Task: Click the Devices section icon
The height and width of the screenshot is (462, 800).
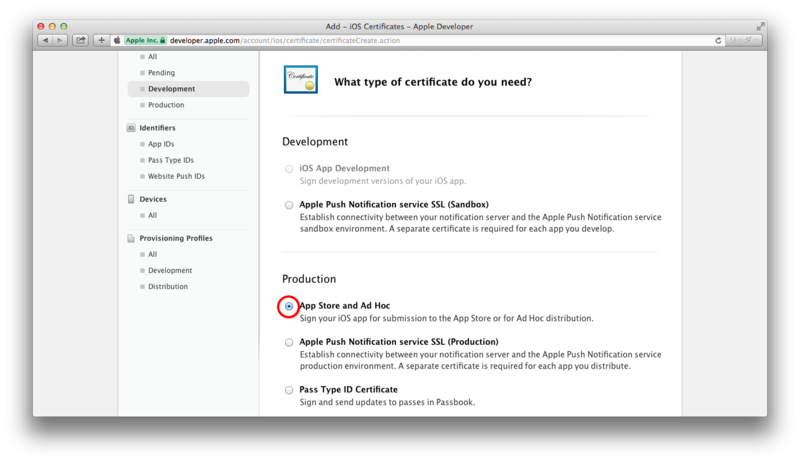Action: 131,199
